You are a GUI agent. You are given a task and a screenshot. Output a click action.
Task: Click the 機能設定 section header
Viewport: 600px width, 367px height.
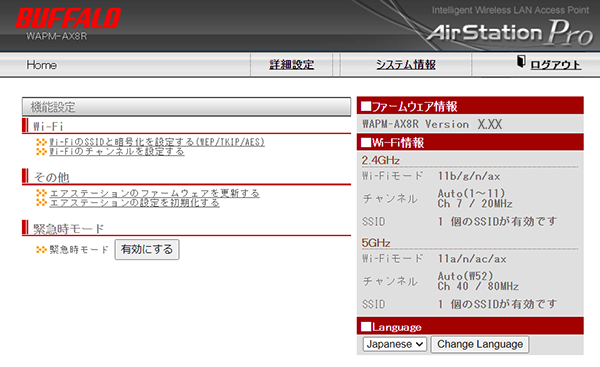click(186, 107)
